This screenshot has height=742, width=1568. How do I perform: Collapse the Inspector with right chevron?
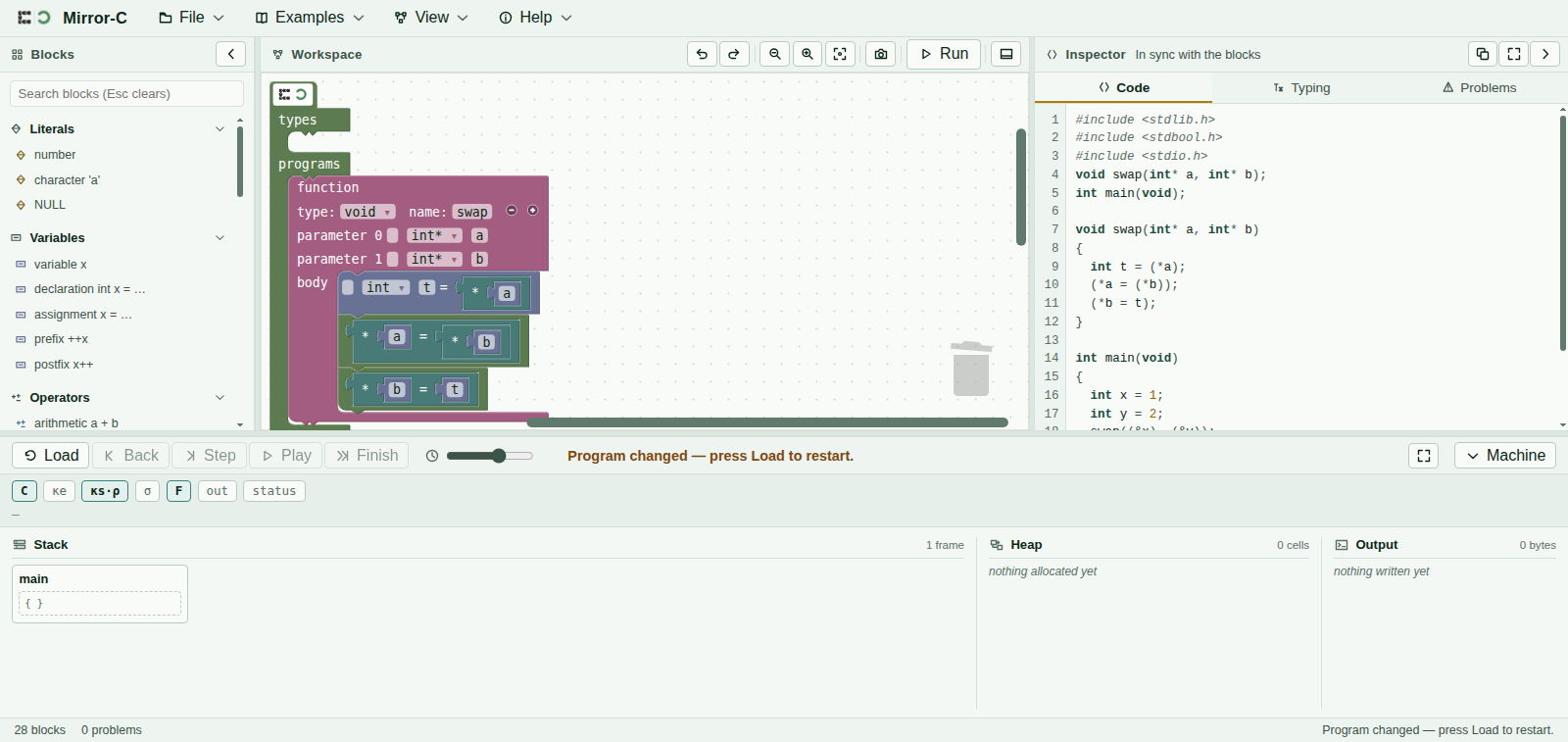point(1545,54)
